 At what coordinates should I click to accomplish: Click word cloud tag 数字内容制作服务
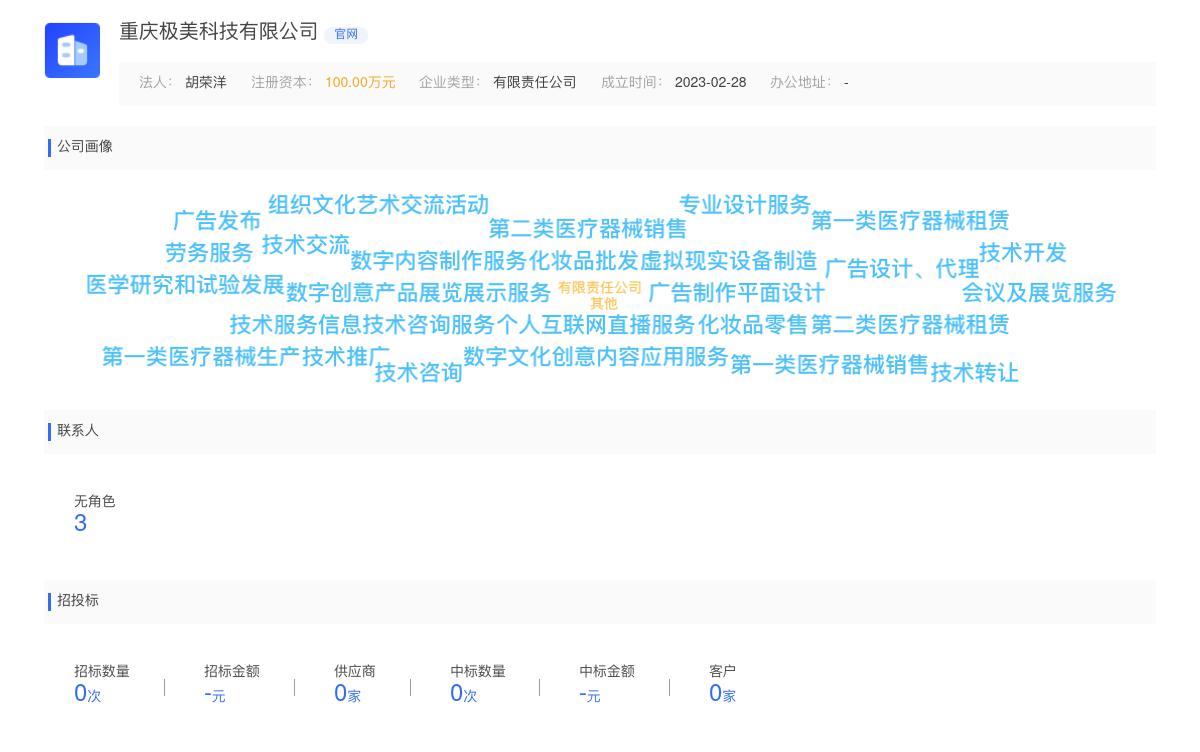click(x=439, y=261)
